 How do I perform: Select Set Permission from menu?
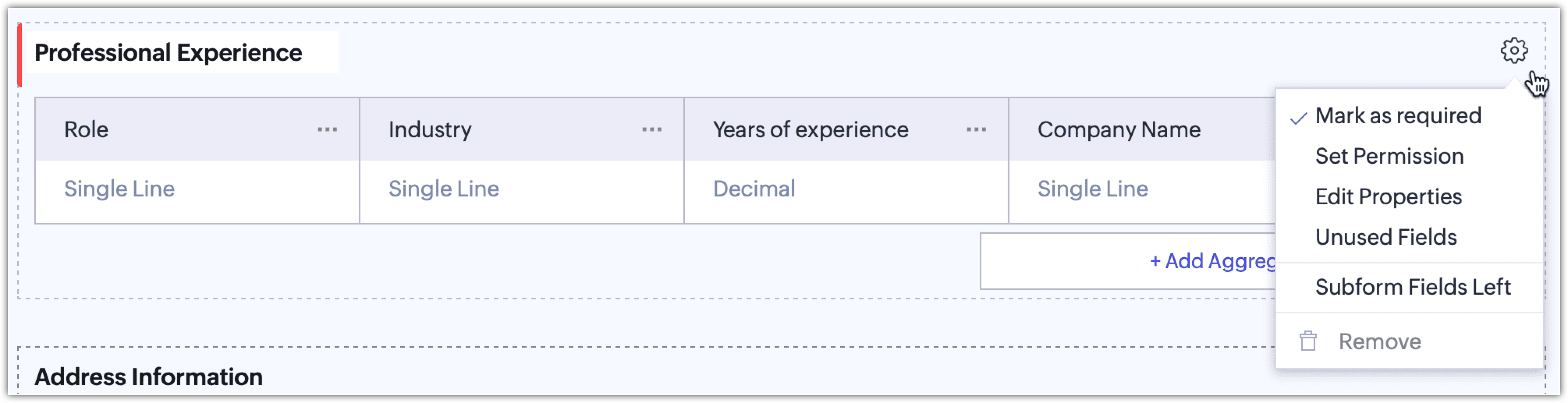pos(1389,156)
